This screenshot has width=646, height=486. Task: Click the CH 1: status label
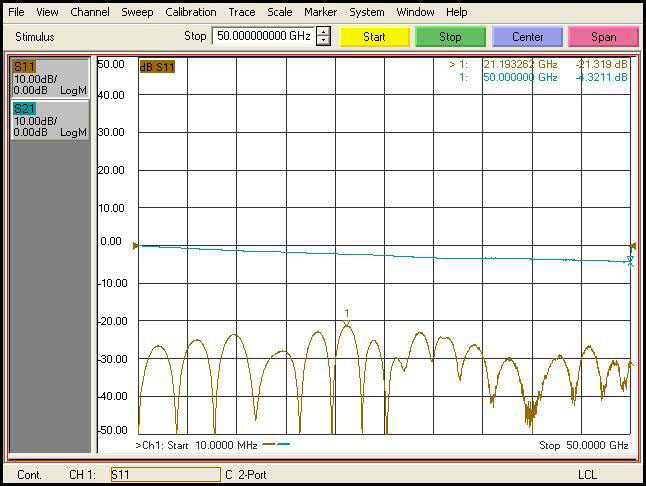[x=82, y=475]
